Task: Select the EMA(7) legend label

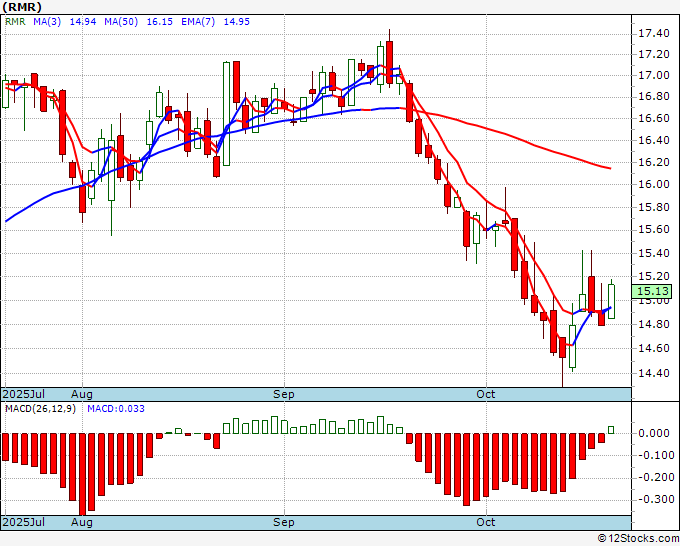Action: tap(198, 22)
